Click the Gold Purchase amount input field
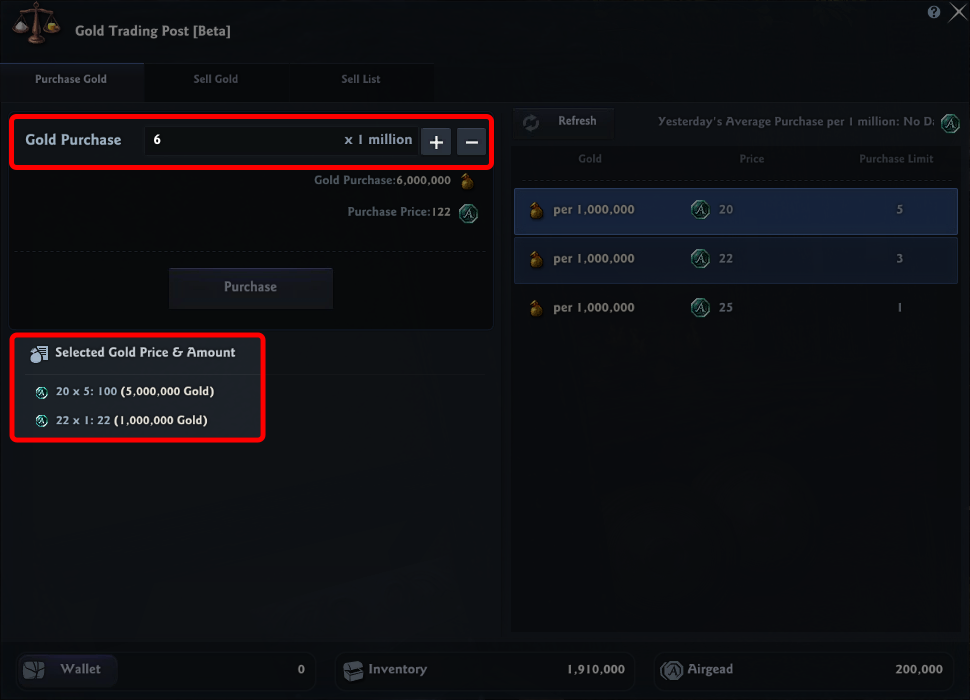The height and width of the screenshot is (700, 970). (x=245, y=140)
